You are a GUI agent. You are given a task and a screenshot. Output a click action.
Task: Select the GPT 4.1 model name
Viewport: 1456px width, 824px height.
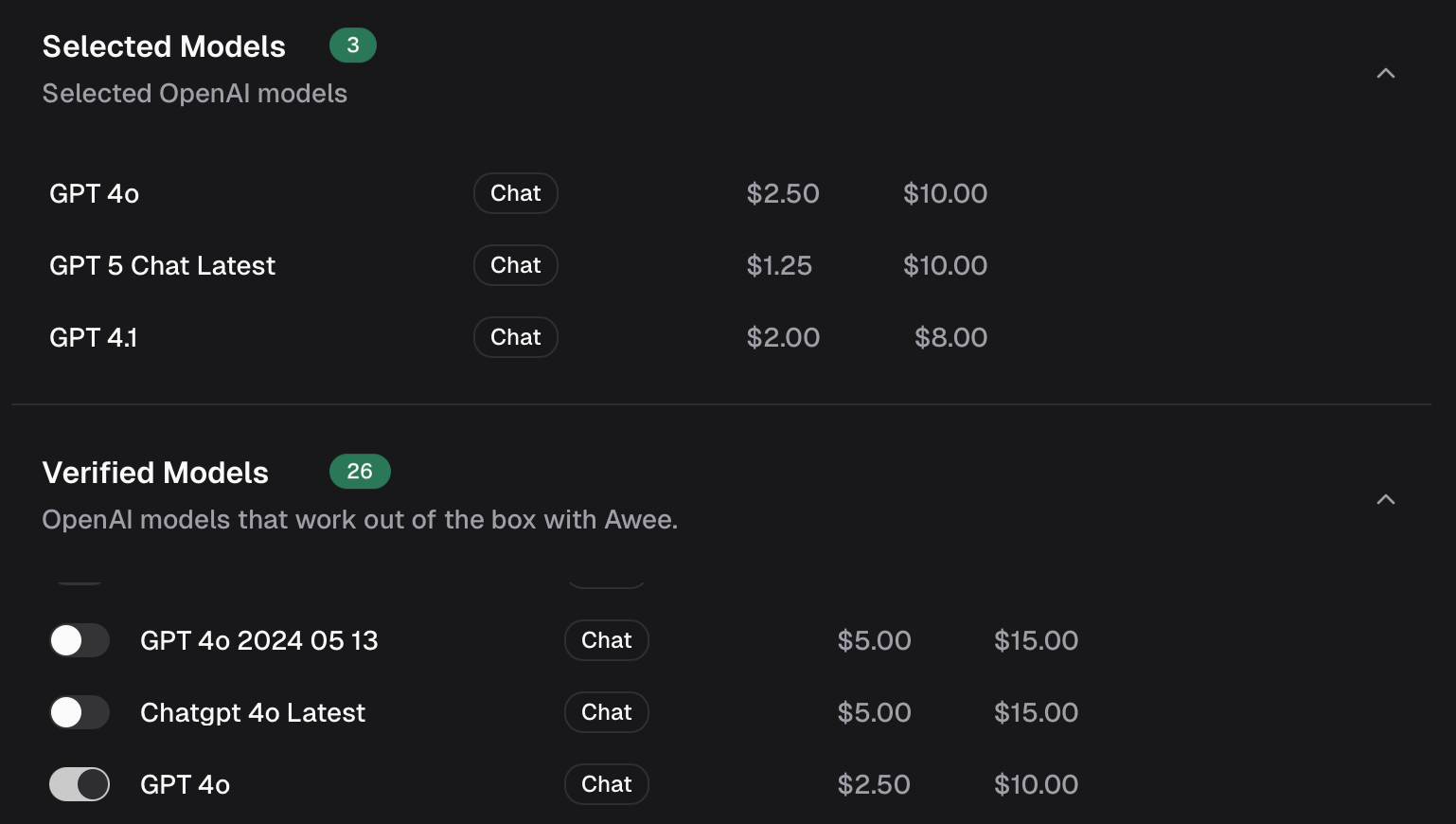tap(93, 337)
